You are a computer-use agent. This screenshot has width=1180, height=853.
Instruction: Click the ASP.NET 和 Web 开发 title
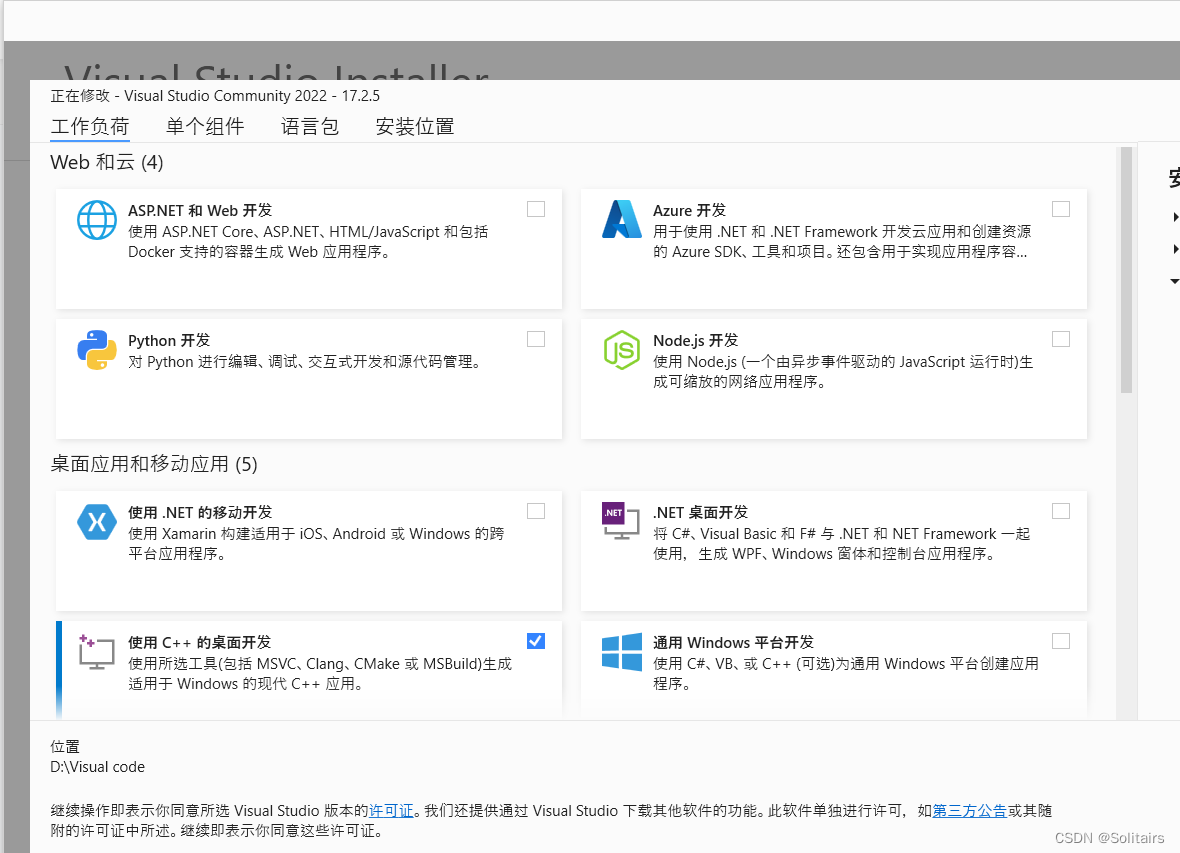(x=200, y=211)
